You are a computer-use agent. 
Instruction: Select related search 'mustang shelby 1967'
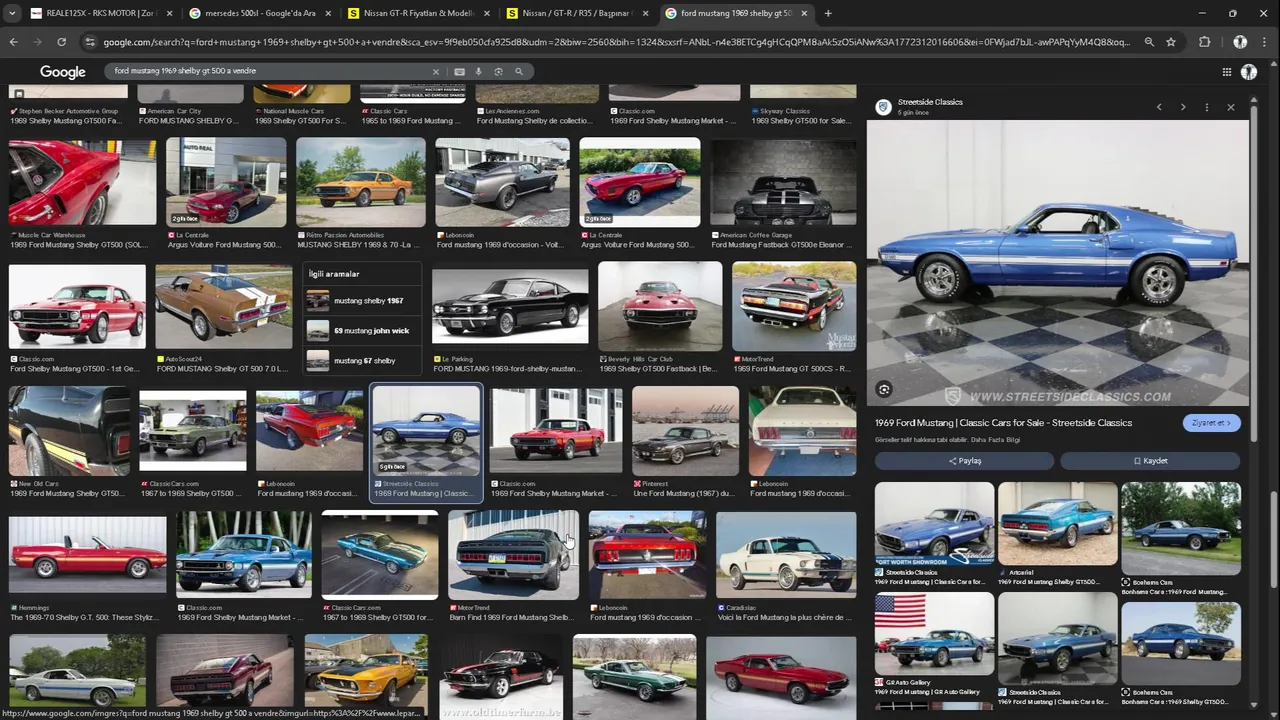pos(362,300)
